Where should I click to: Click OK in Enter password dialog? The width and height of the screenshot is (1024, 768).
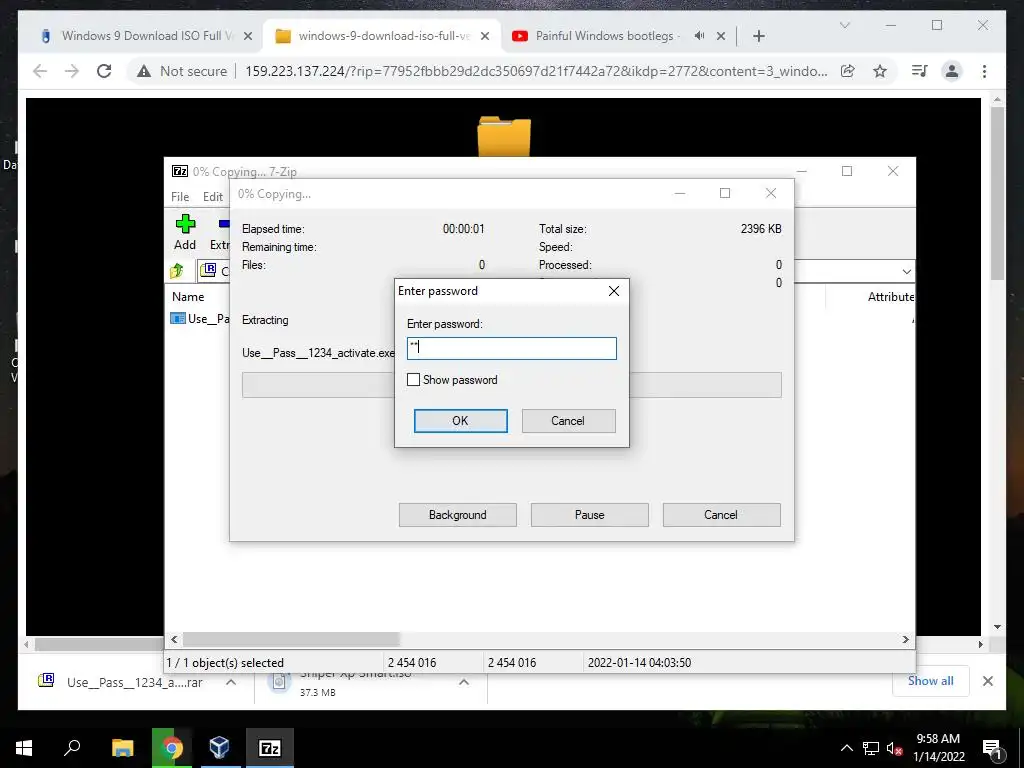460,421
